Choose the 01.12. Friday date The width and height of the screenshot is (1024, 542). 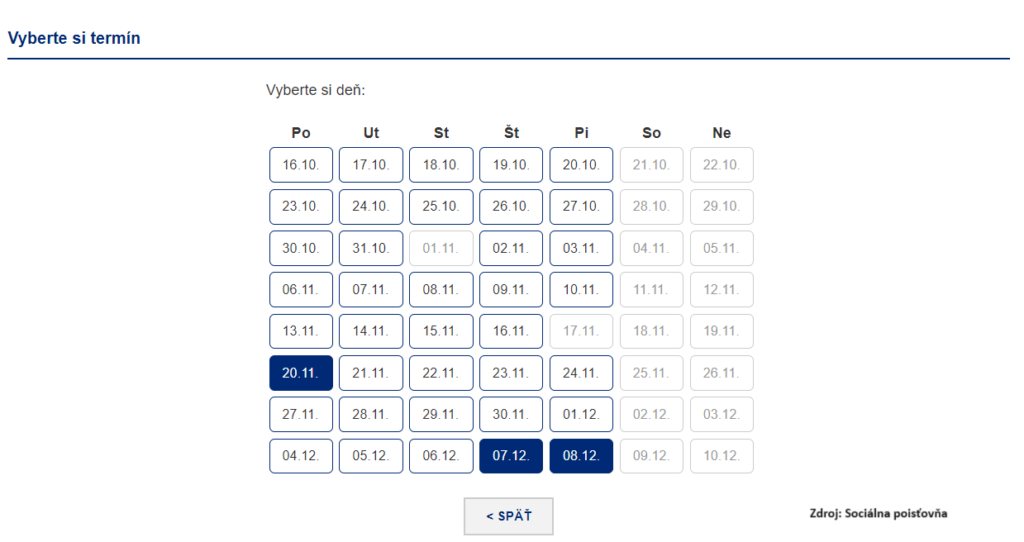581,414
